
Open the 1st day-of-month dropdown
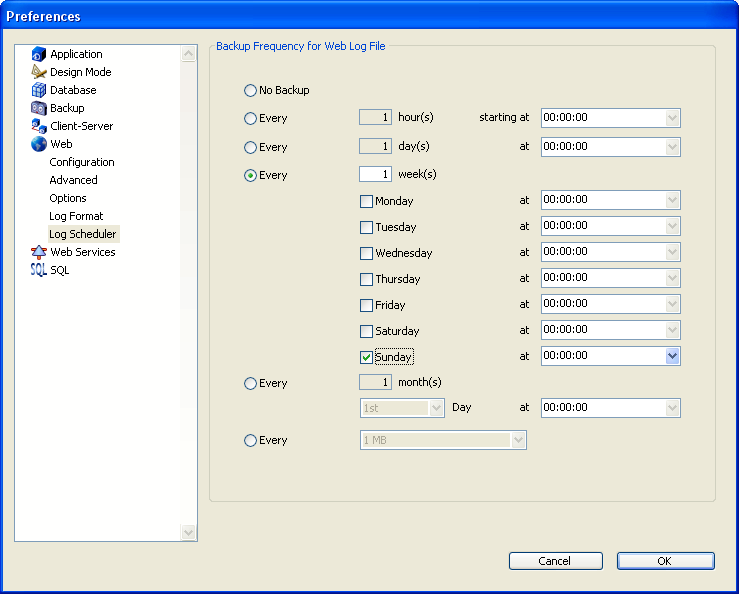click(436, 407)
